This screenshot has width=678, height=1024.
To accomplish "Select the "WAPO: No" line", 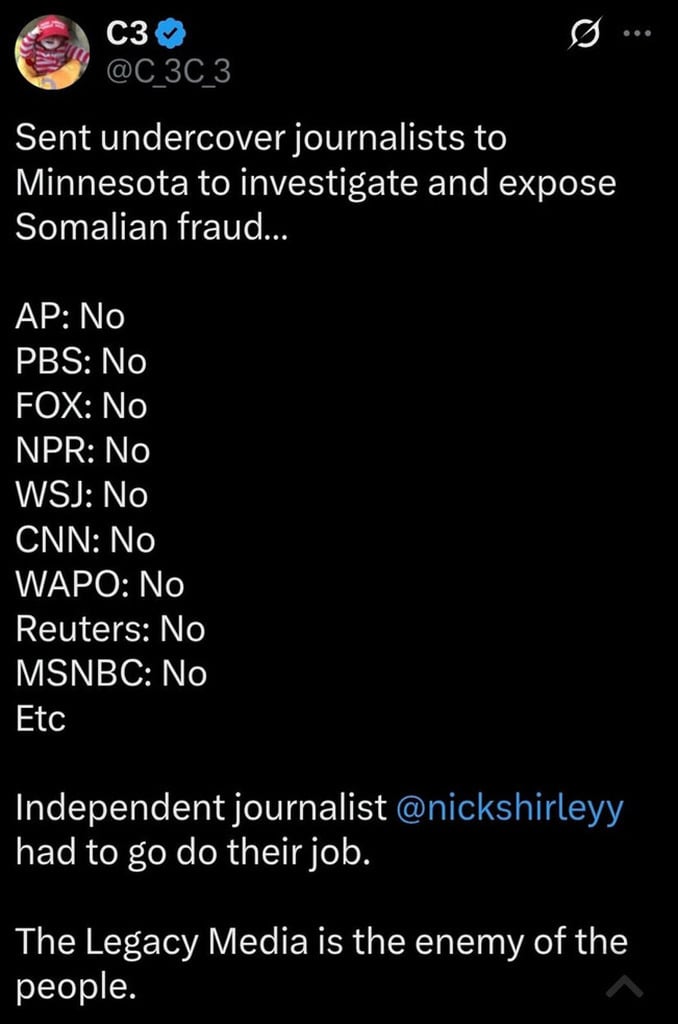I will pos(100,585).
